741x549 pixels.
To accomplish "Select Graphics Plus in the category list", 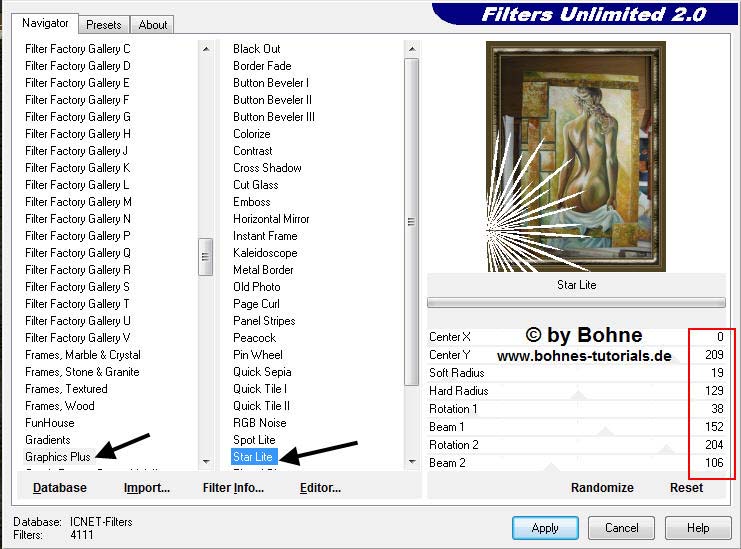I will [58, 457].
